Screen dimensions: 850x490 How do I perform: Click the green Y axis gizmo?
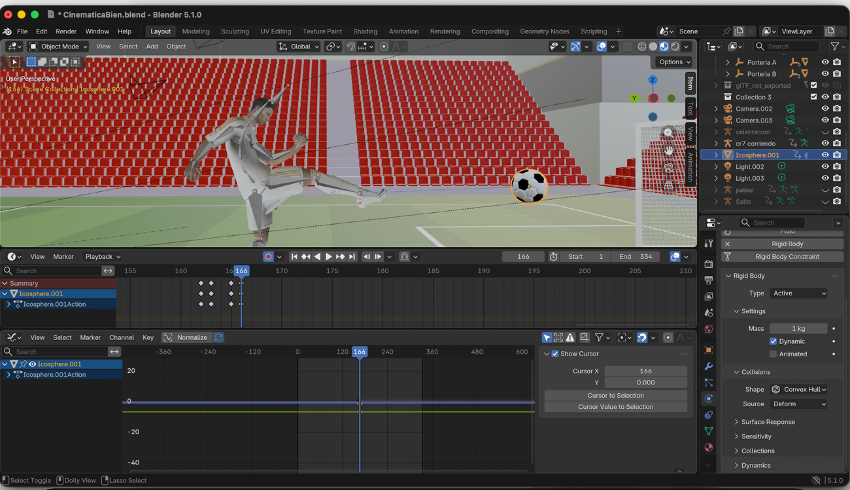(x=634, y=99)
